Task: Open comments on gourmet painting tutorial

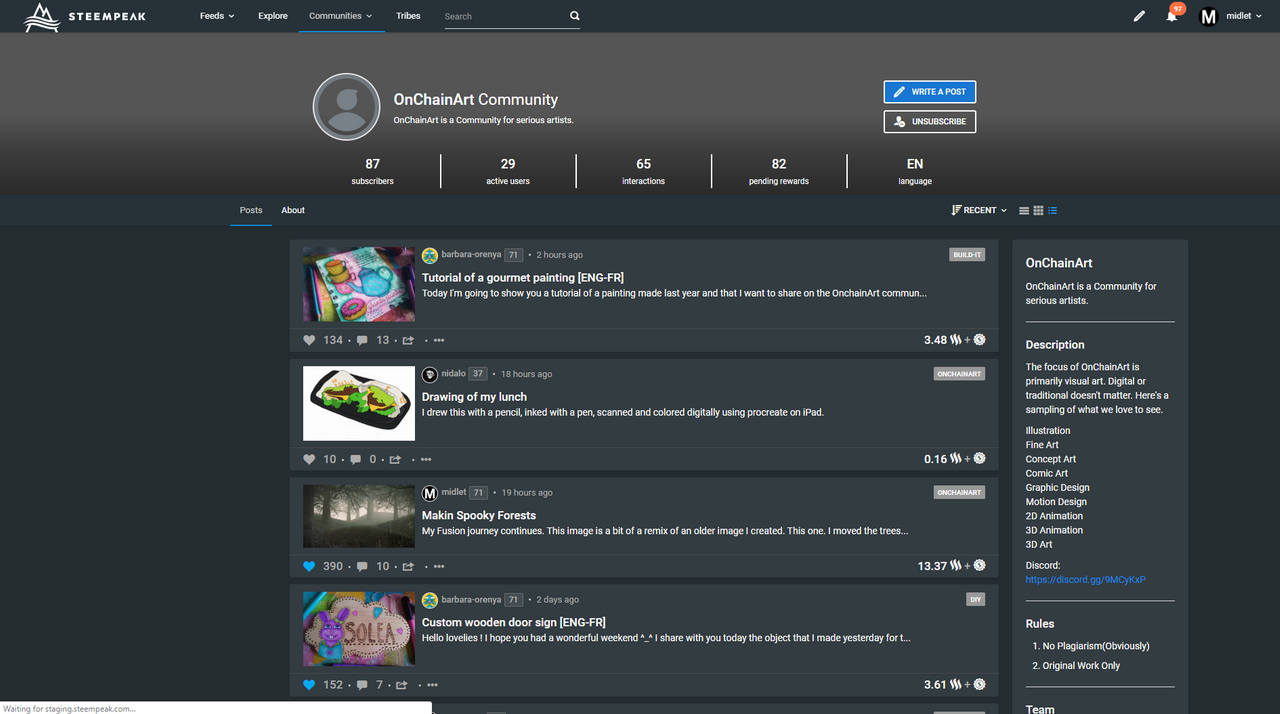Action: pyautogui.click(x=360, y=340)
